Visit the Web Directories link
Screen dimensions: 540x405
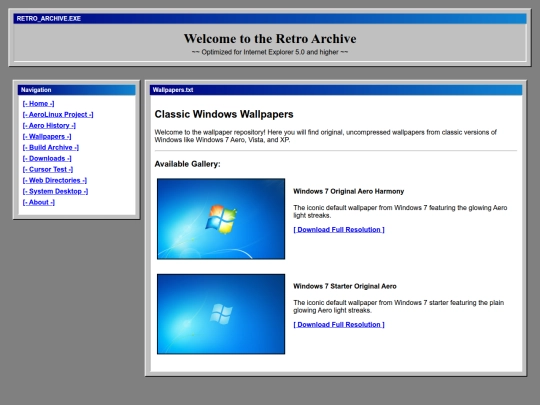click(x=55, y=180)
